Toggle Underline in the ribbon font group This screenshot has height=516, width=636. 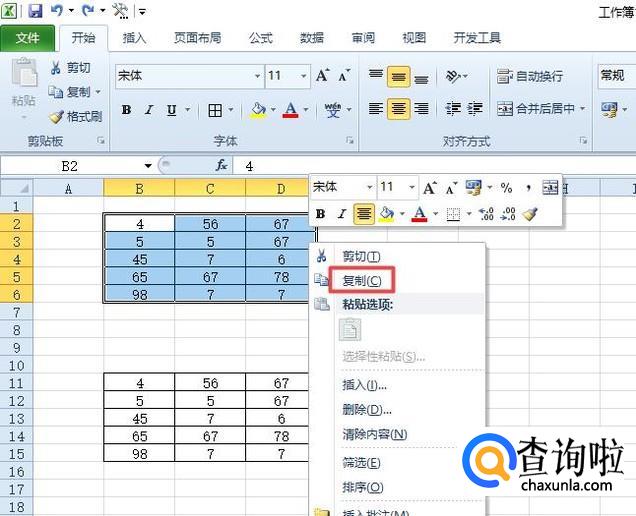coord(172,110)
